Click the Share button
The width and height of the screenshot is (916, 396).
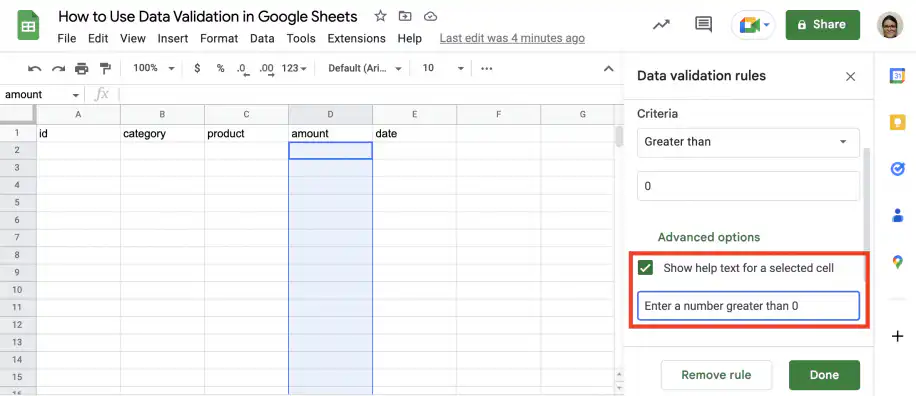[823, 25]
